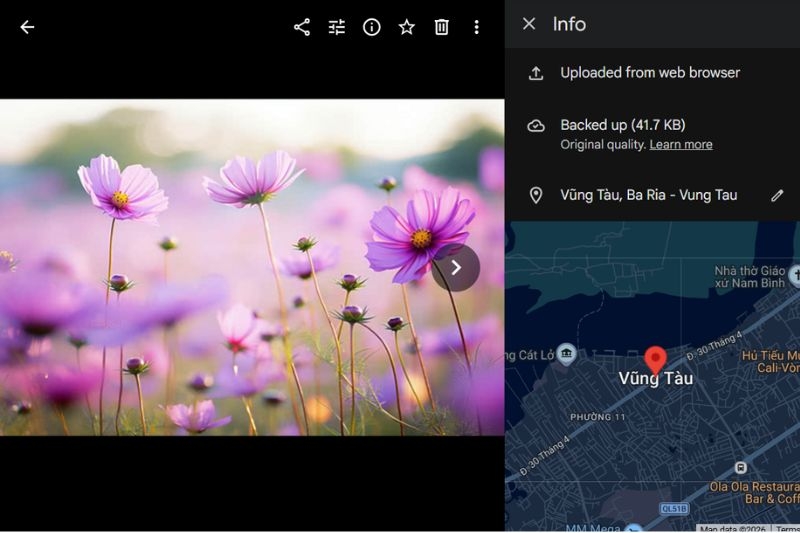Click the cloud Backed up icon

536,125
